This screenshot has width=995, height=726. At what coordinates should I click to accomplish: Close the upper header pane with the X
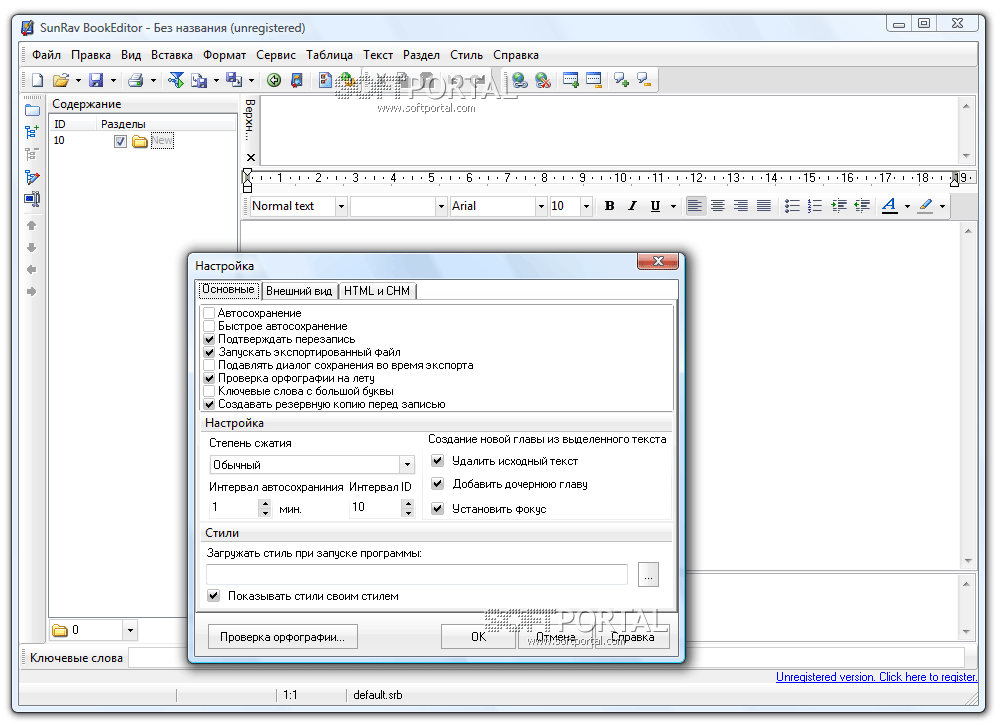point(251,157)
